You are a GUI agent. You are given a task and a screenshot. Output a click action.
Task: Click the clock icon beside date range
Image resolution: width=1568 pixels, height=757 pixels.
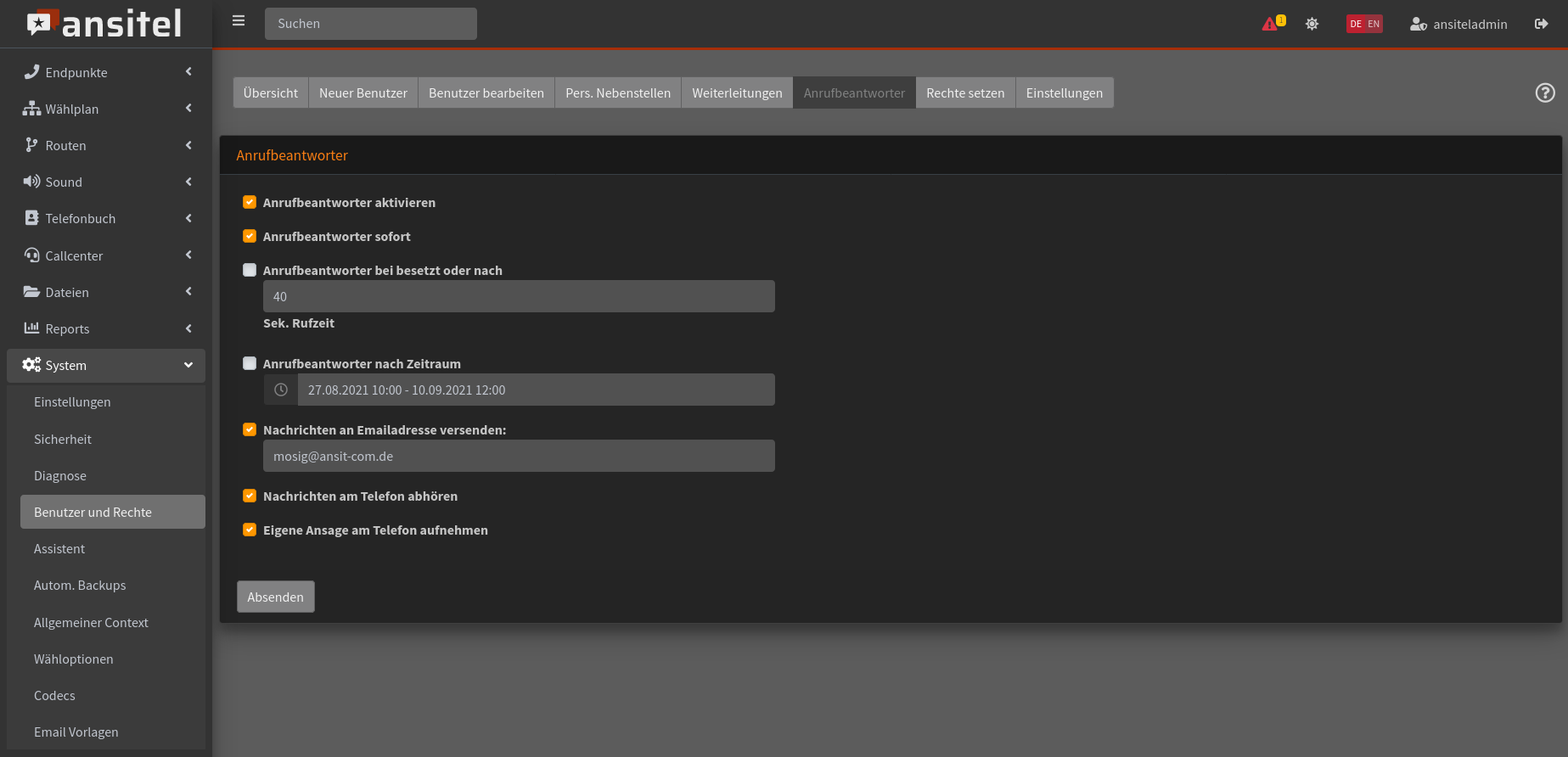tap(281, 390)
